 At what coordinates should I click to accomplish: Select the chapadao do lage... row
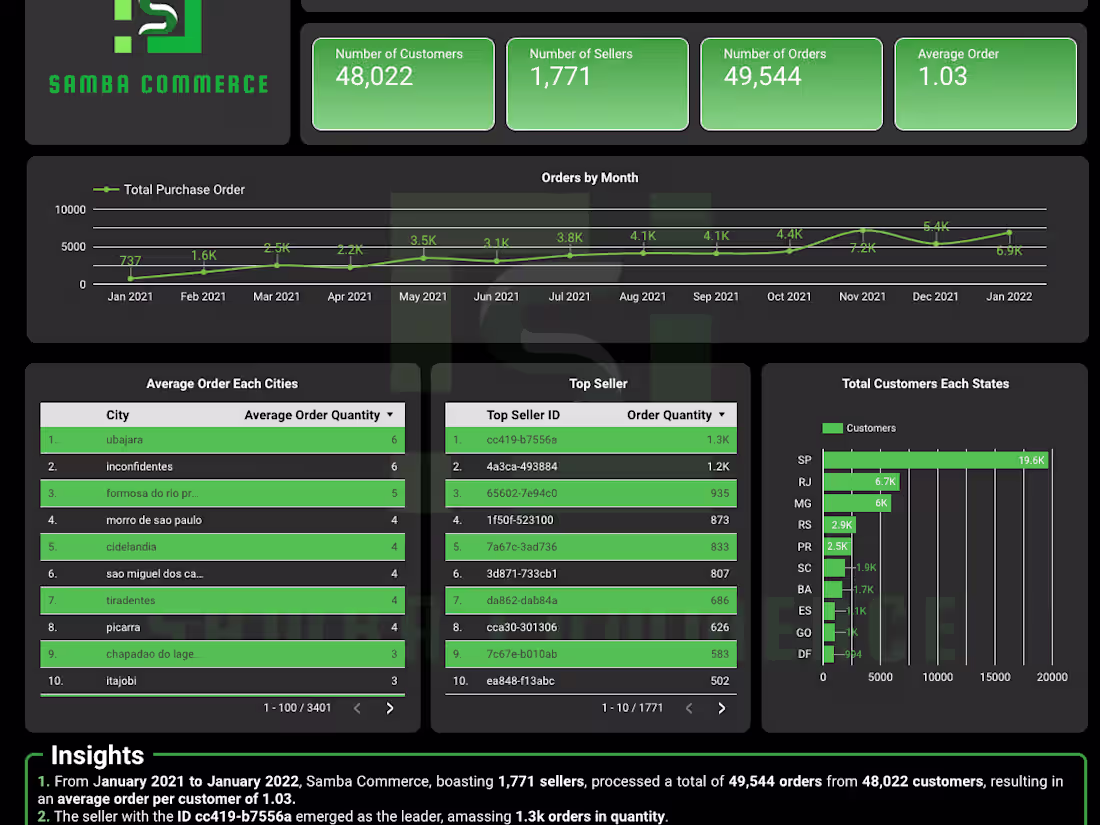pos(222,654)
